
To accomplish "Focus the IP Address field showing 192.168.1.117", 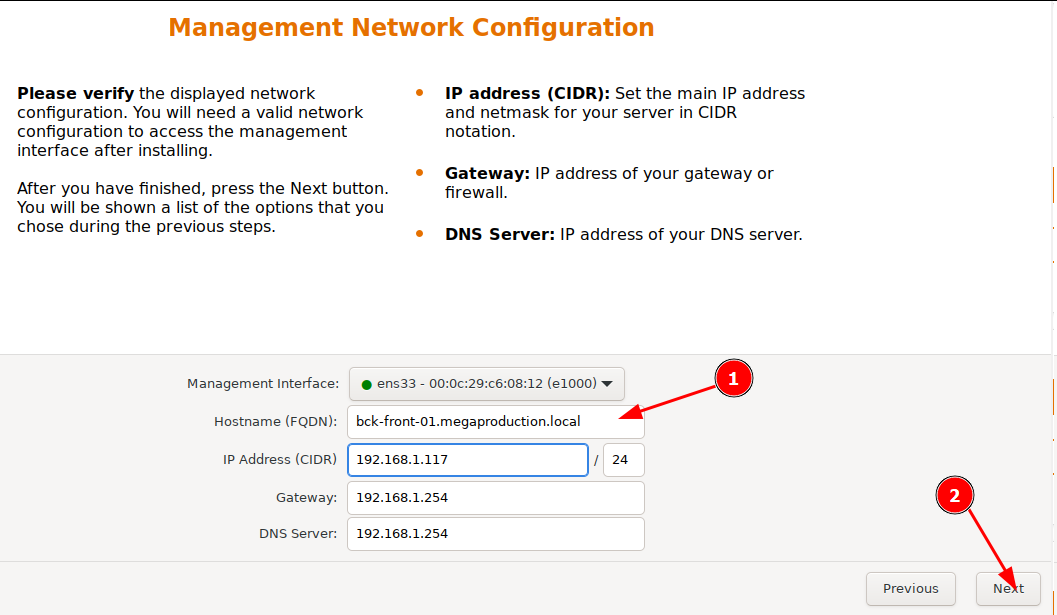I will 467,460.
